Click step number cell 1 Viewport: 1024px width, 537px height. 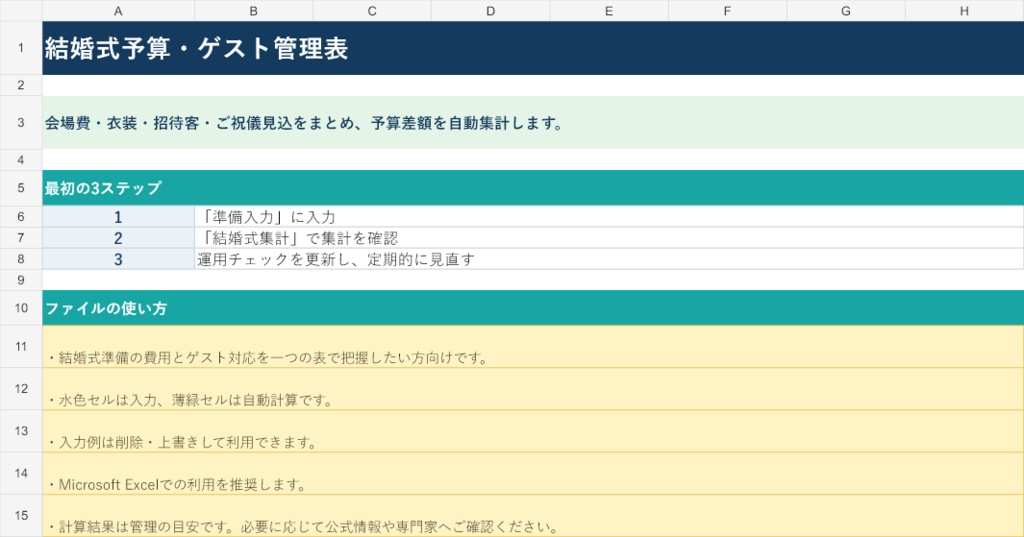118,216
